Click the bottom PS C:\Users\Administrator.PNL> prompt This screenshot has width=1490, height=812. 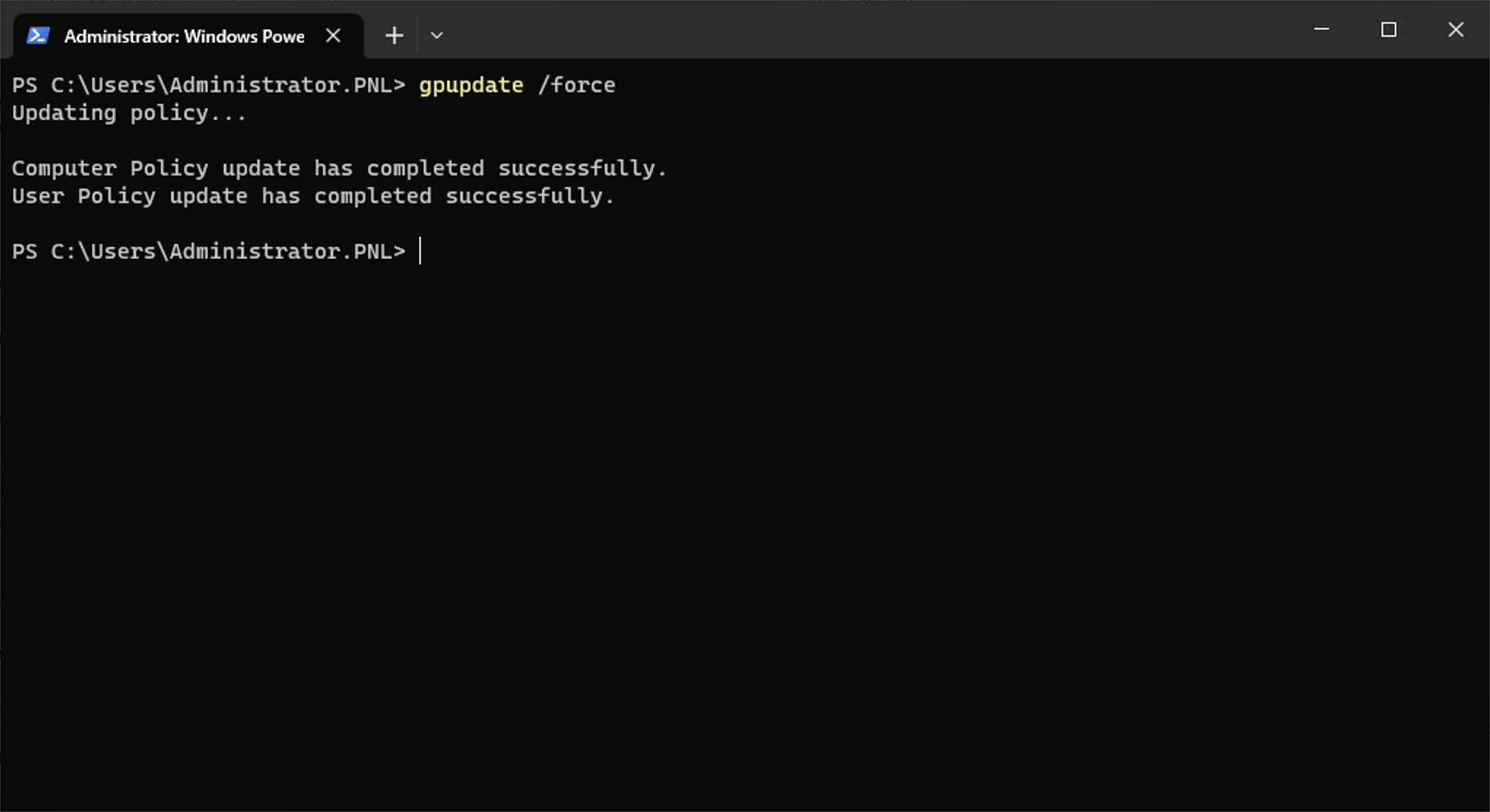click(209, 251)
